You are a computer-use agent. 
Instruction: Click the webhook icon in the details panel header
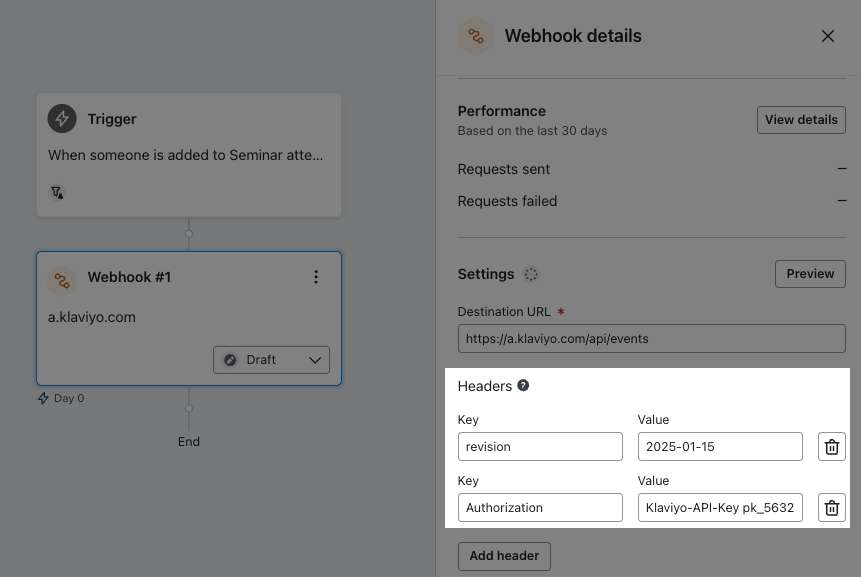pos(476,35)
